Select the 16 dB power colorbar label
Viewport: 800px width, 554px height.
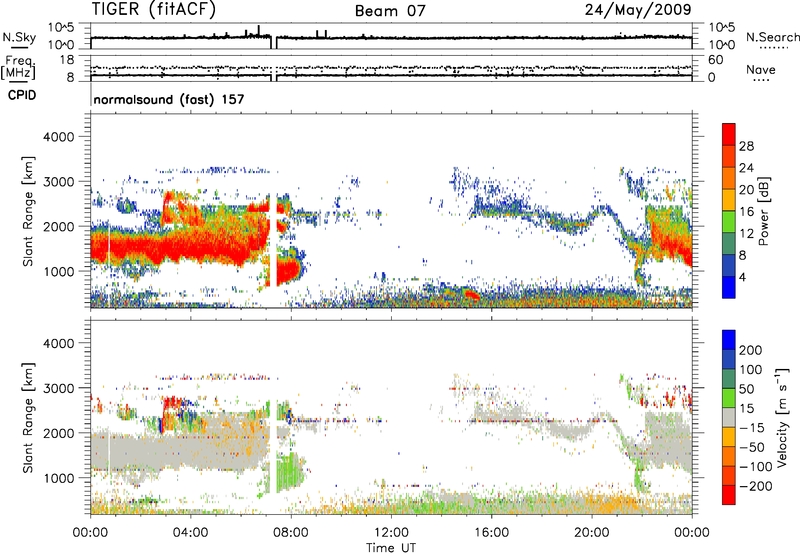746,212
